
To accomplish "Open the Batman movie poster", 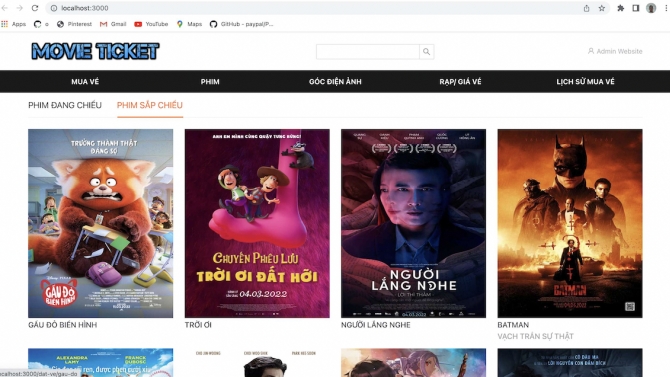I will [570, 223].
